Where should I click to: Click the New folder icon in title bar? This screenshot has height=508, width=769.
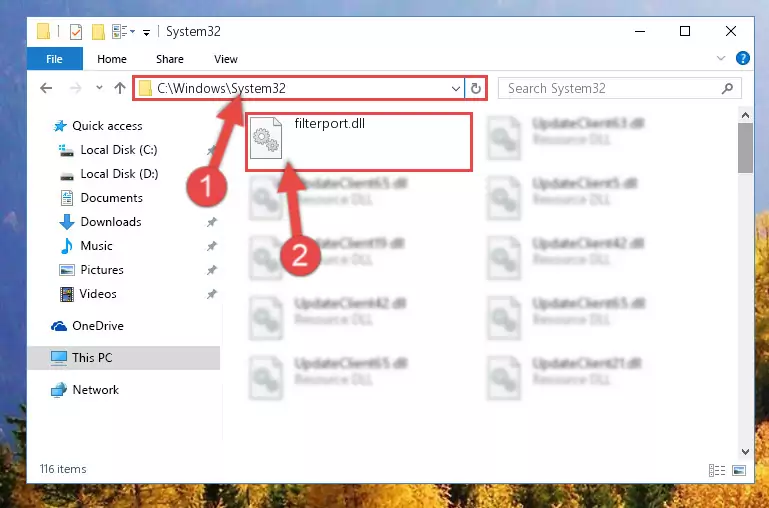tap(98, 32)
